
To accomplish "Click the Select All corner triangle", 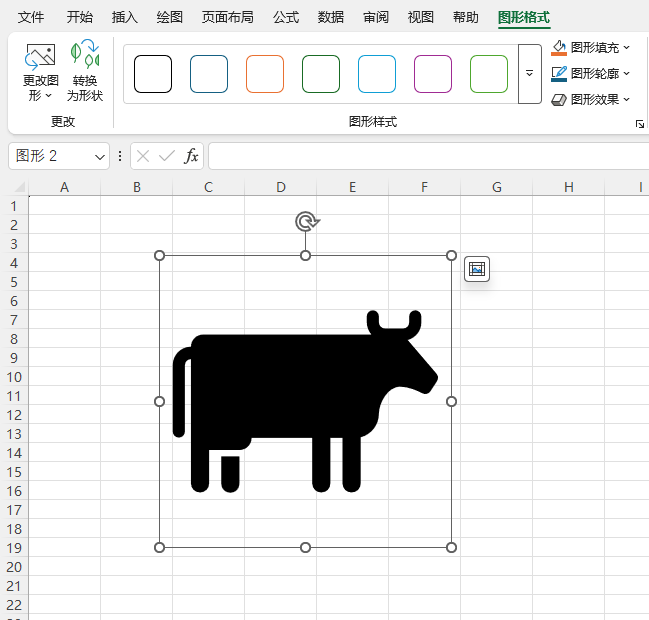I will coord(19,187).
